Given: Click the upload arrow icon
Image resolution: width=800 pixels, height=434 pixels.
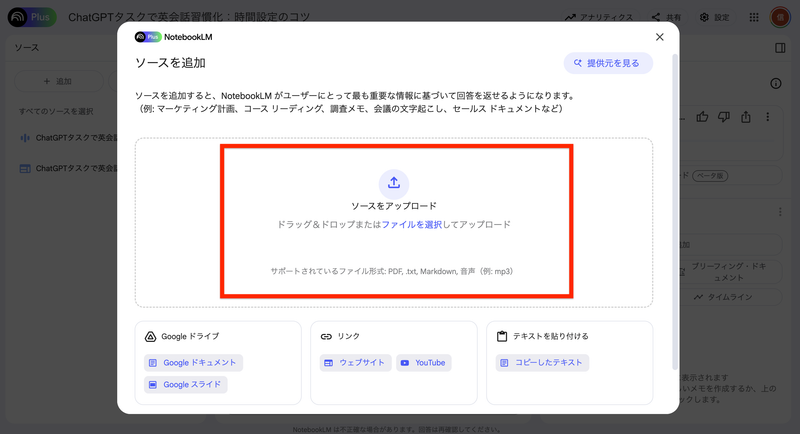Looking at the screenshot, I should click(394, 183).
